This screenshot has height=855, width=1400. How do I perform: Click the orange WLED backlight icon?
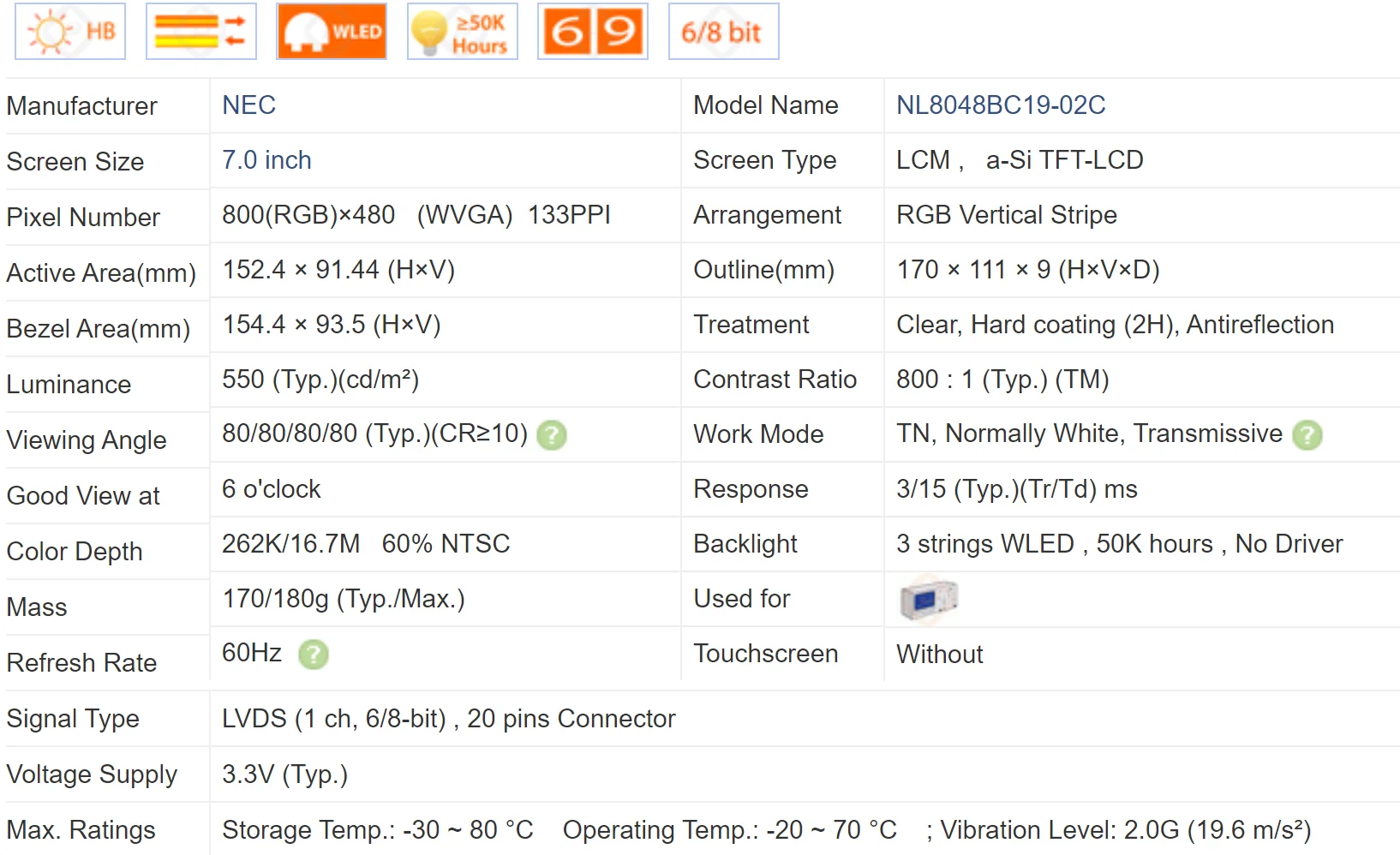[332, 32]
